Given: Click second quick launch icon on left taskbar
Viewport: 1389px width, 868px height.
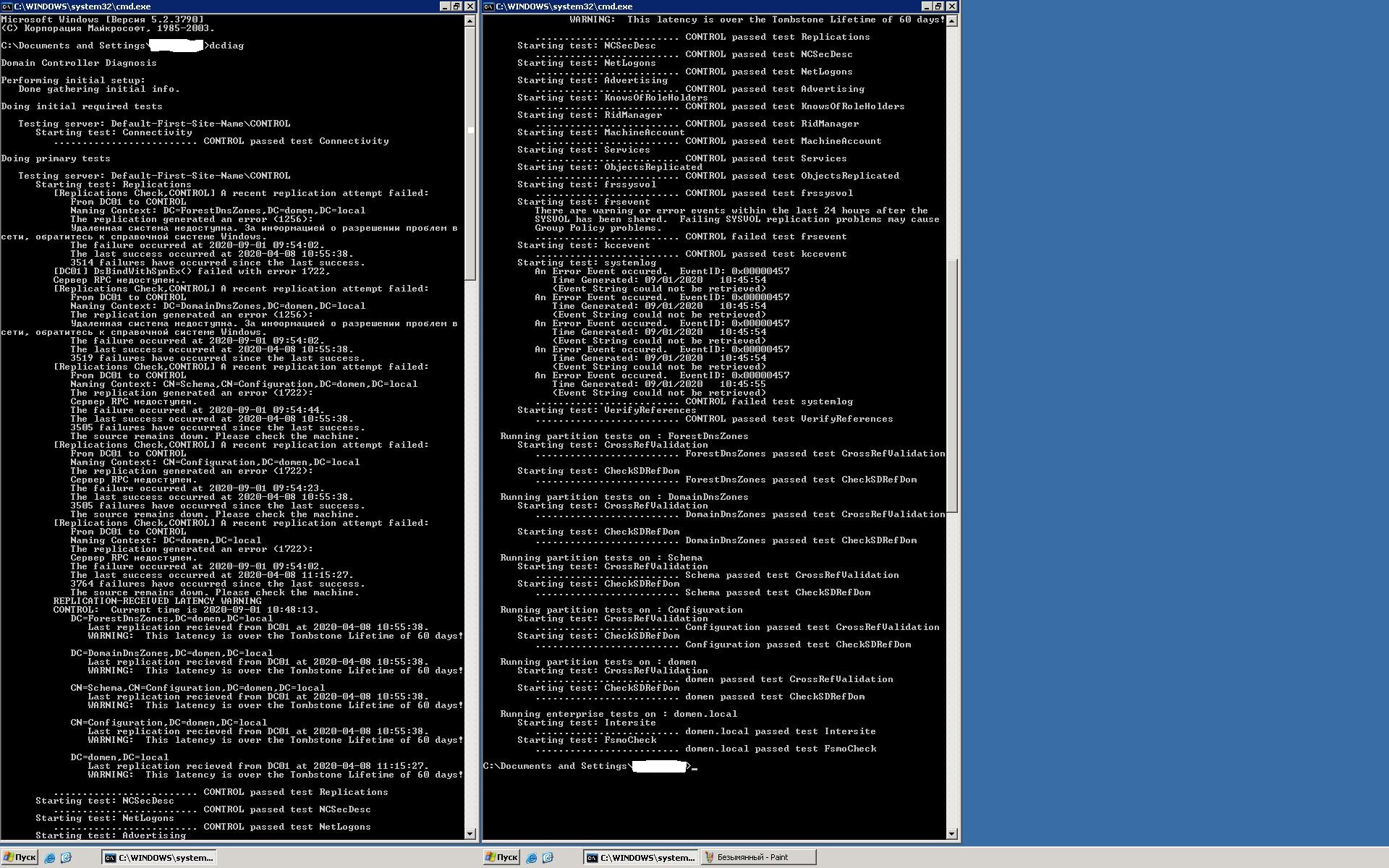Looking at the screenshot, I should tap(66, 858).
